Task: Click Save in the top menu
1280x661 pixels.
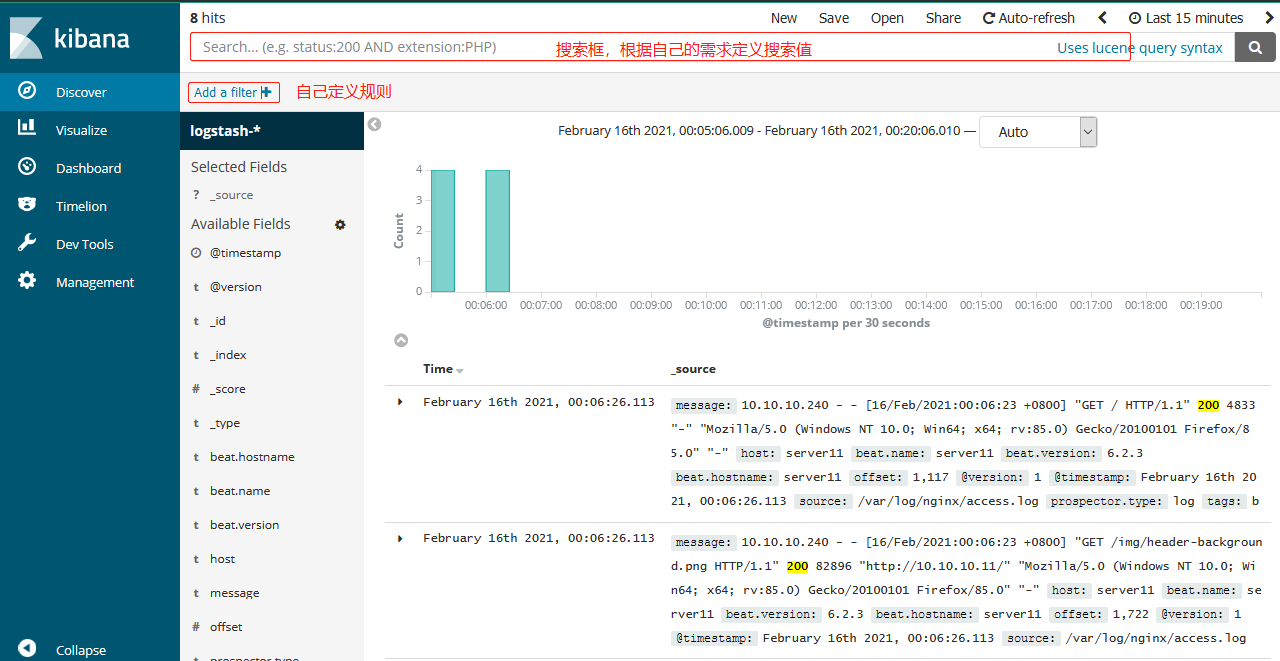Action: (834, 18)
